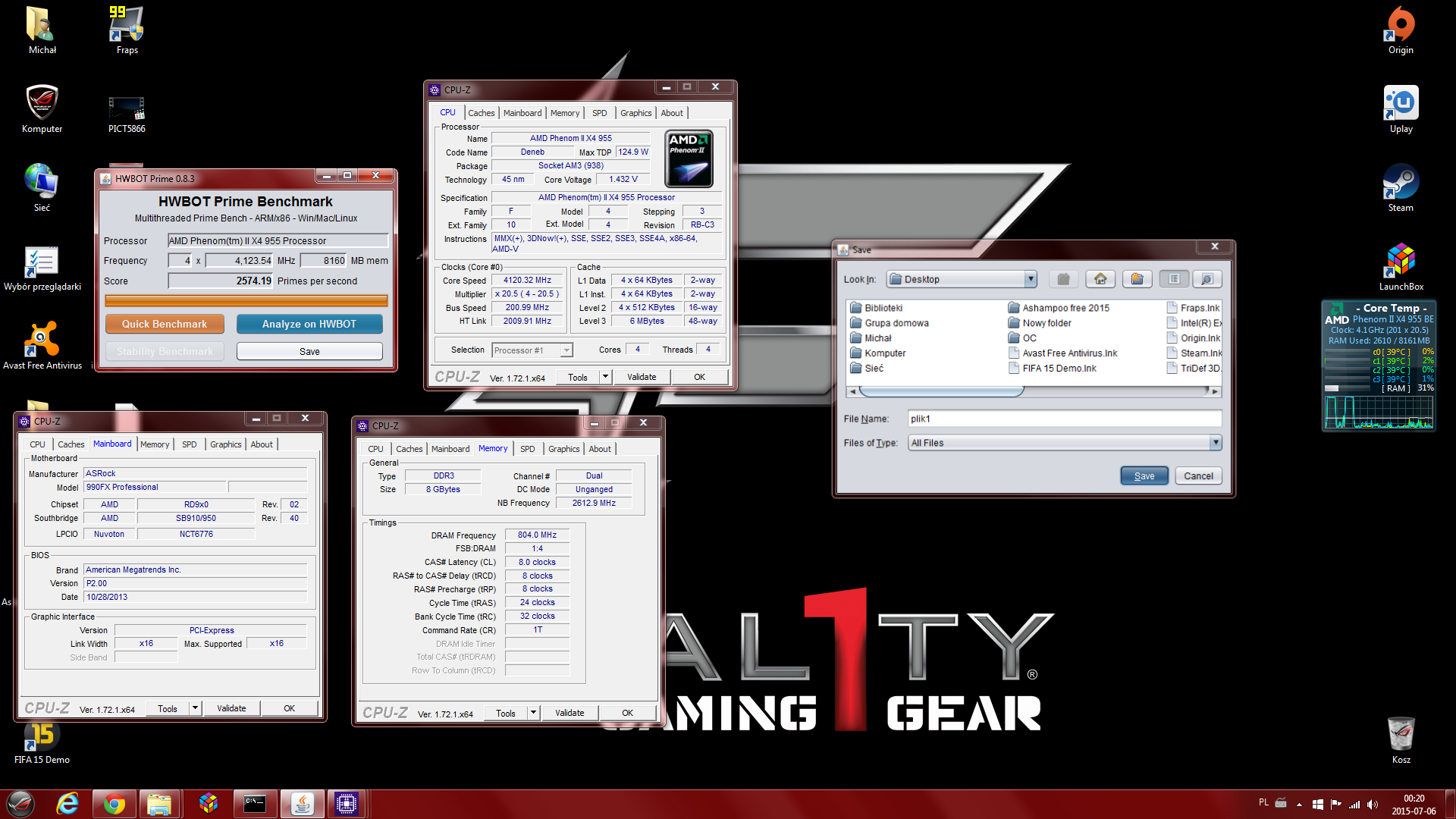This screenshot has width=1456, height=819.
Task: Go up one folder level in Save dialog
Action: (x=1064, y=279)
